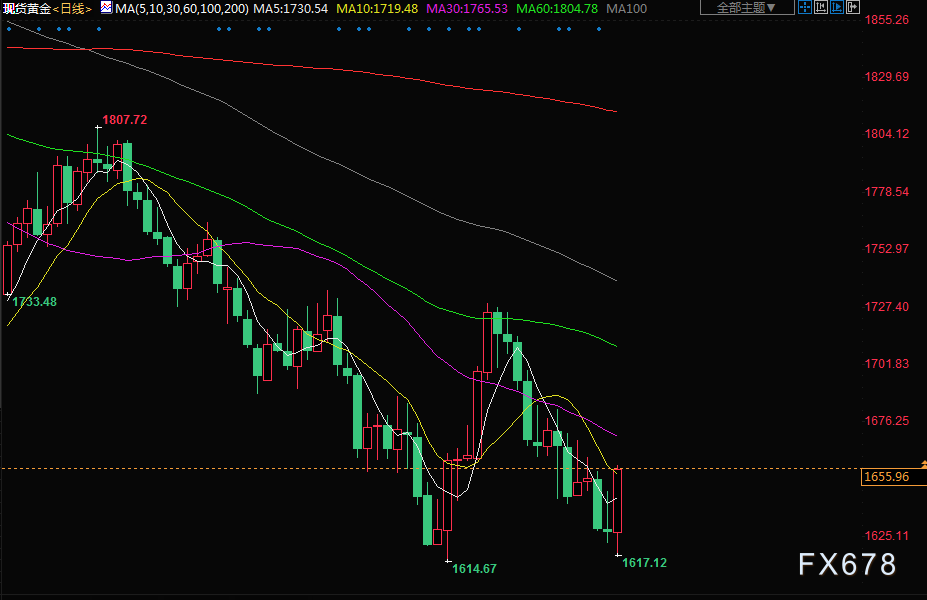The height and width of the screenshot is (600, 927).
Task: Select the MA5:1730.54 white label
Action: (290, 9)
